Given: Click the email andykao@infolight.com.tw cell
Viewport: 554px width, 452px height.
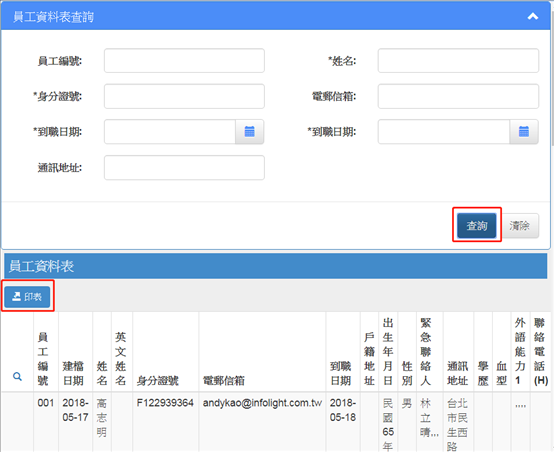Looking at the screenshot, I should (262, 403).
